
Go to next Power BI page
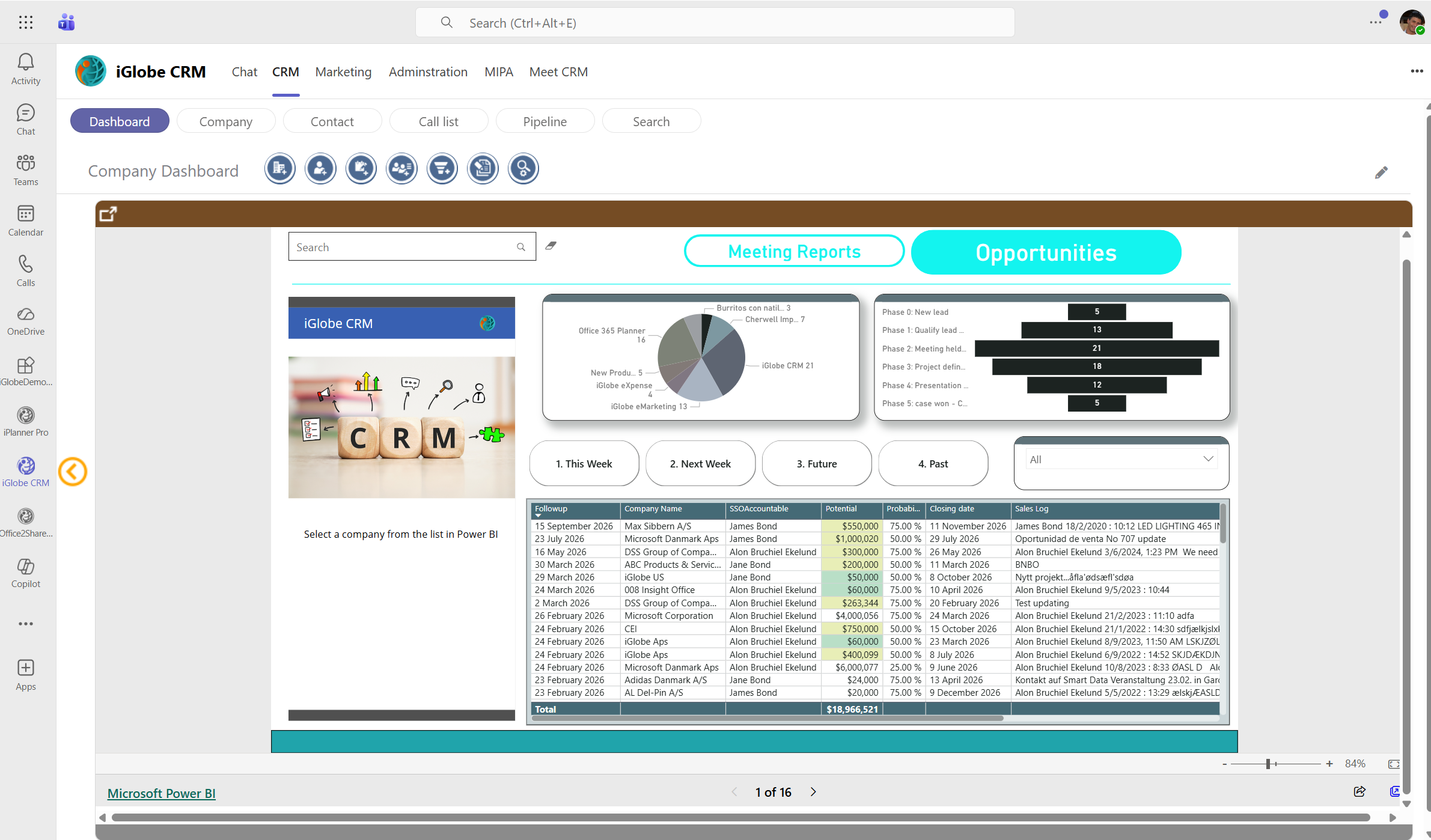tap(813, 792)
